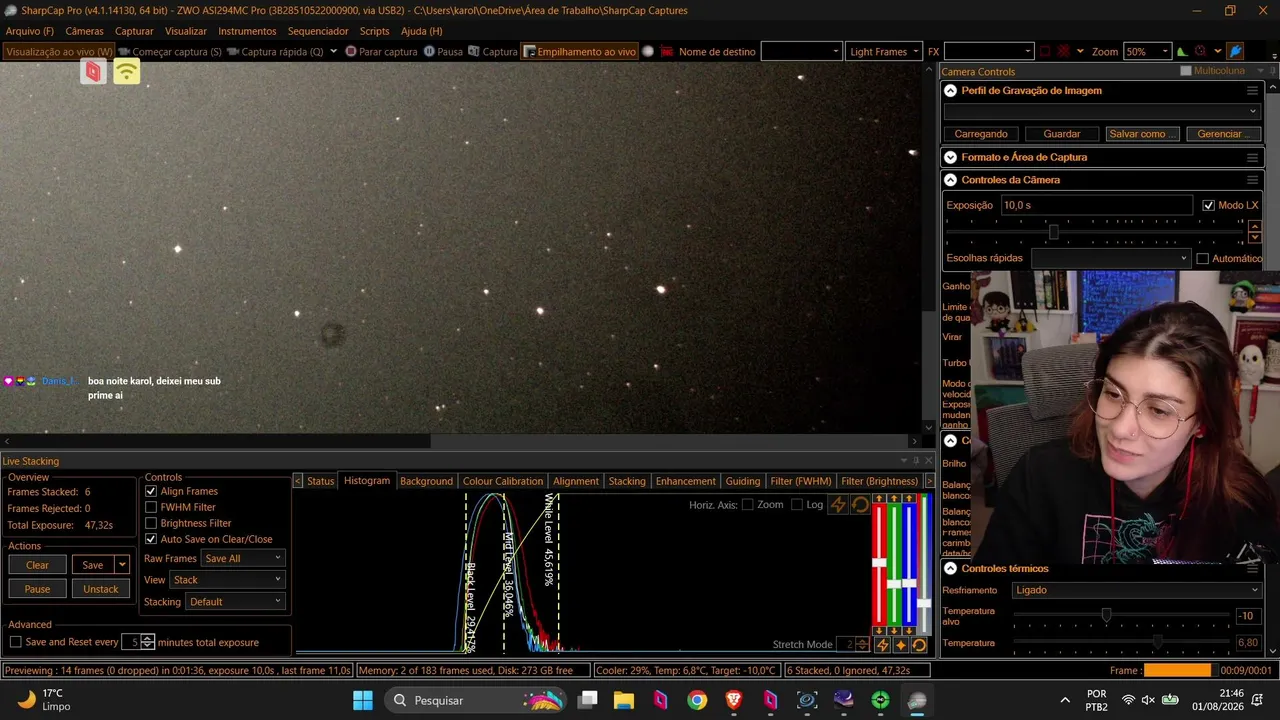Toggle the Align Frames checkbox
Image resolution: width=1280 pixels, height=720 pixels.
click(151, 491)
